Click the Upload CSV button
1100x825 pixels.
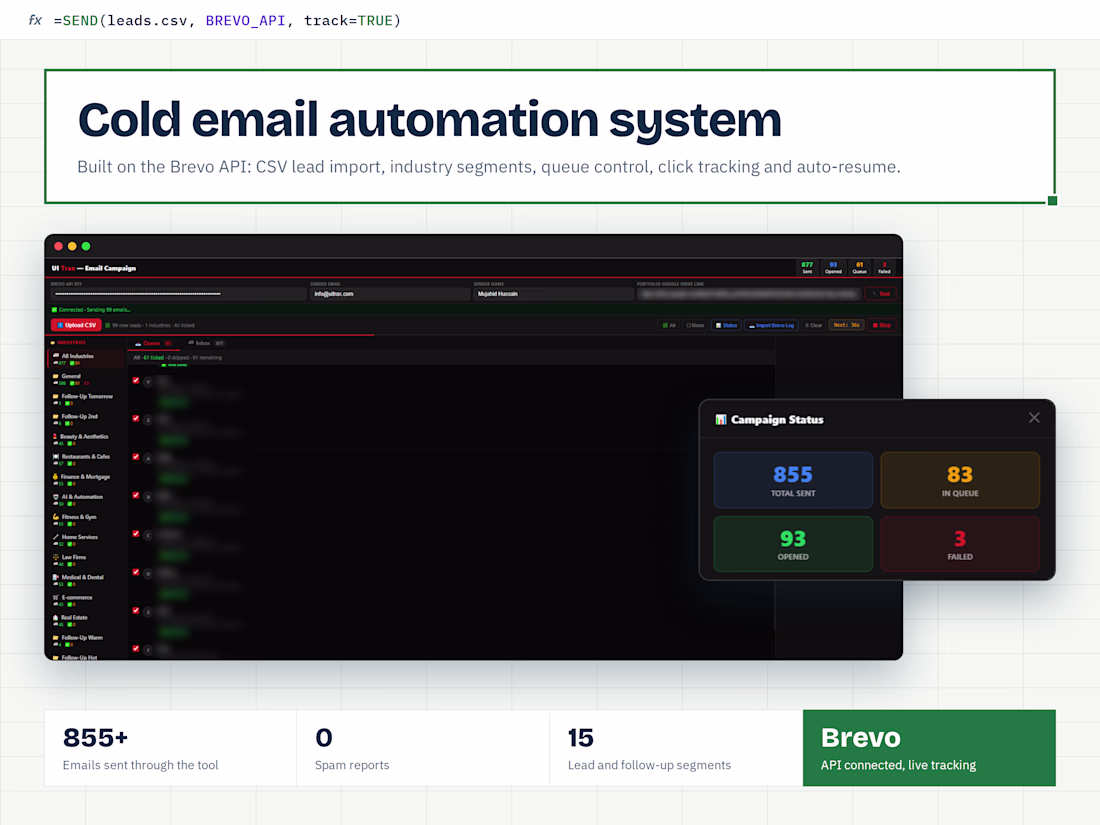[76, 326]
